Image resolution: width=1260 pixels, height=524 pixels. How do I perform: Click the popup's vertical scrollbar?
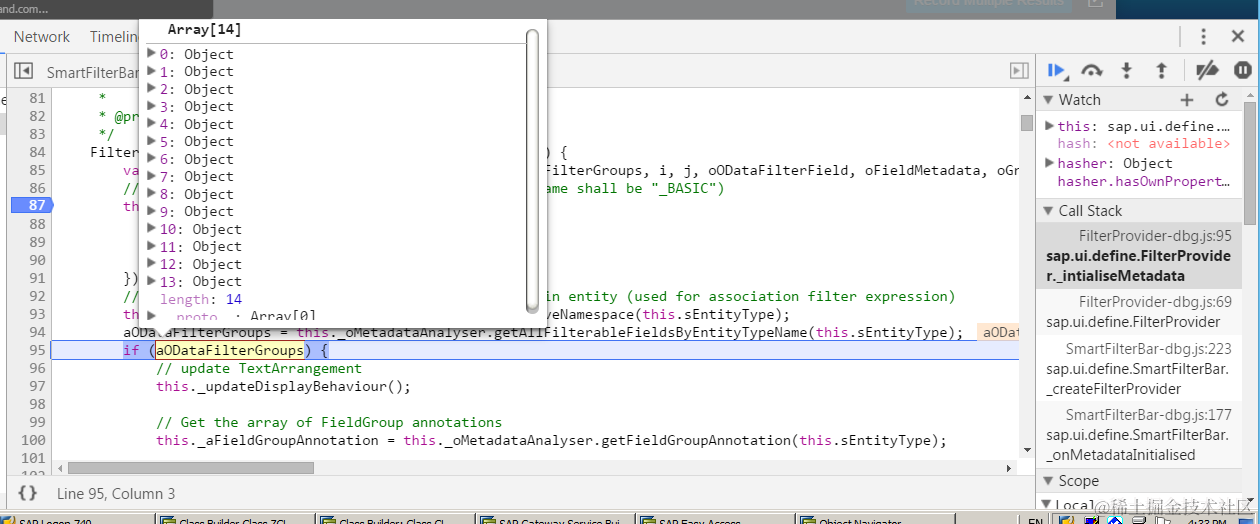[532, 170]
